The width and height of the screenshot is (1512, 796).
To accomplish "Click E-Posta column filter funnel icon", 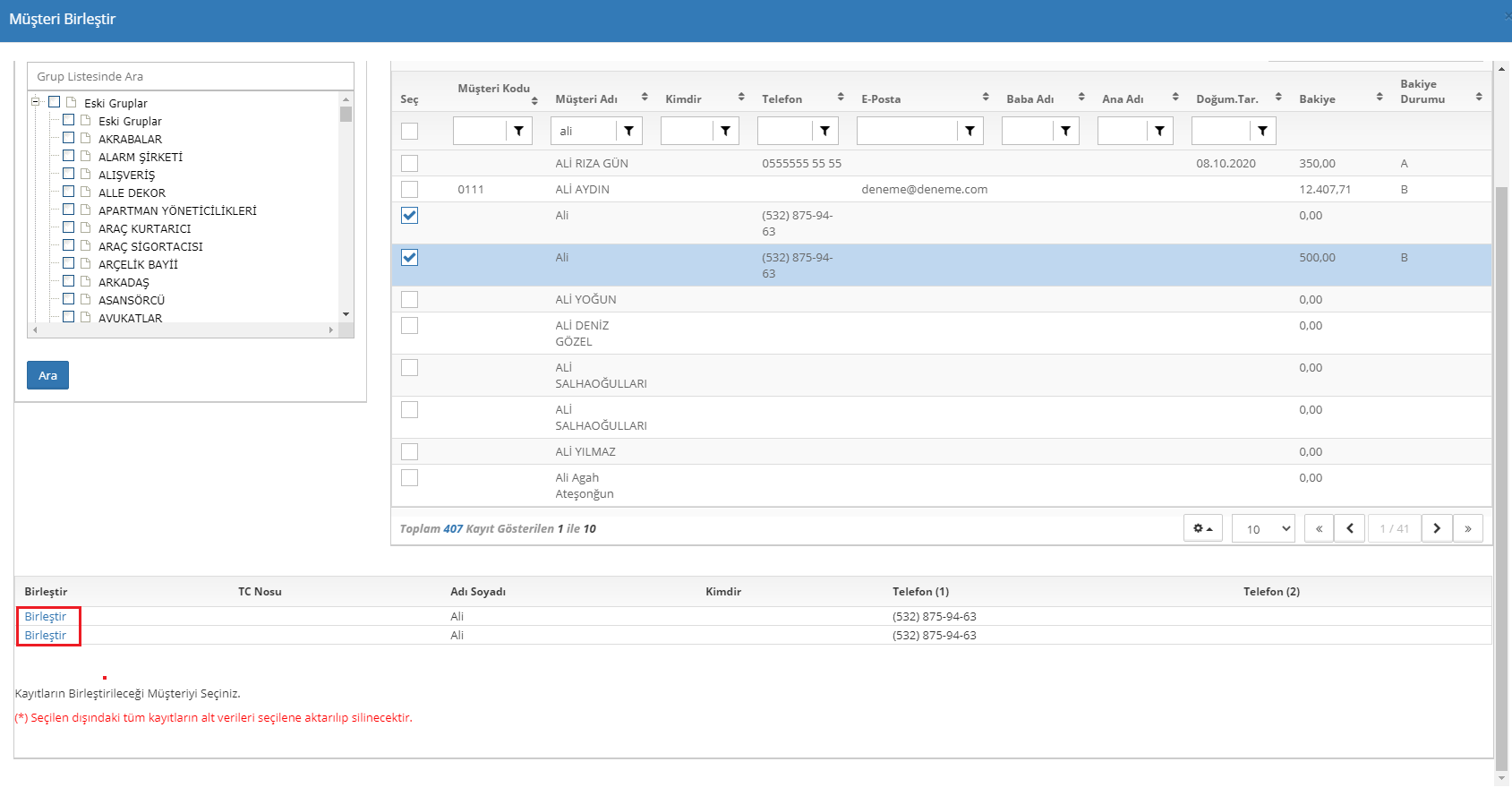I will pos(970,131).
